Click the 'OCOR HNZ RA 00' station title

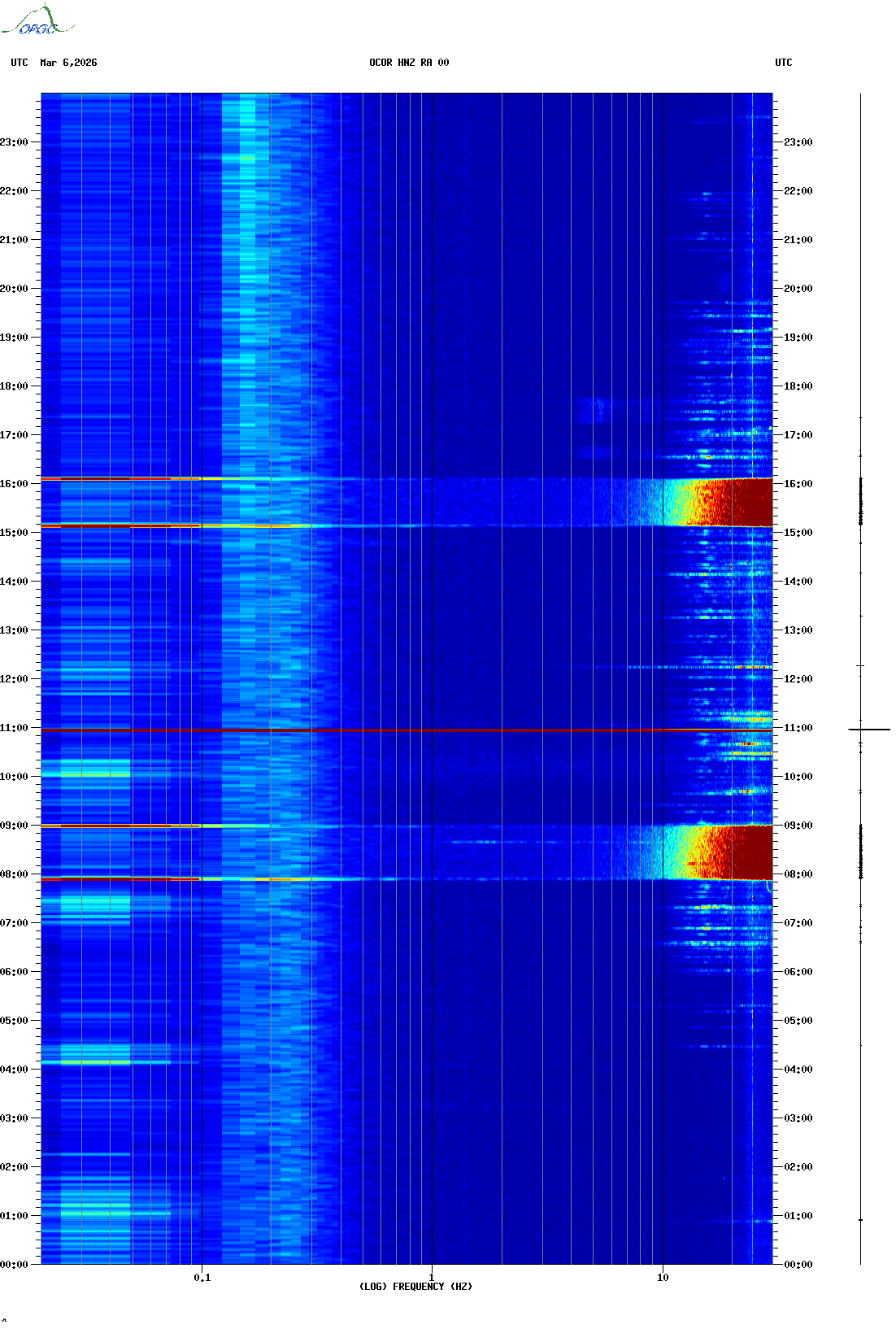point(409,63)
